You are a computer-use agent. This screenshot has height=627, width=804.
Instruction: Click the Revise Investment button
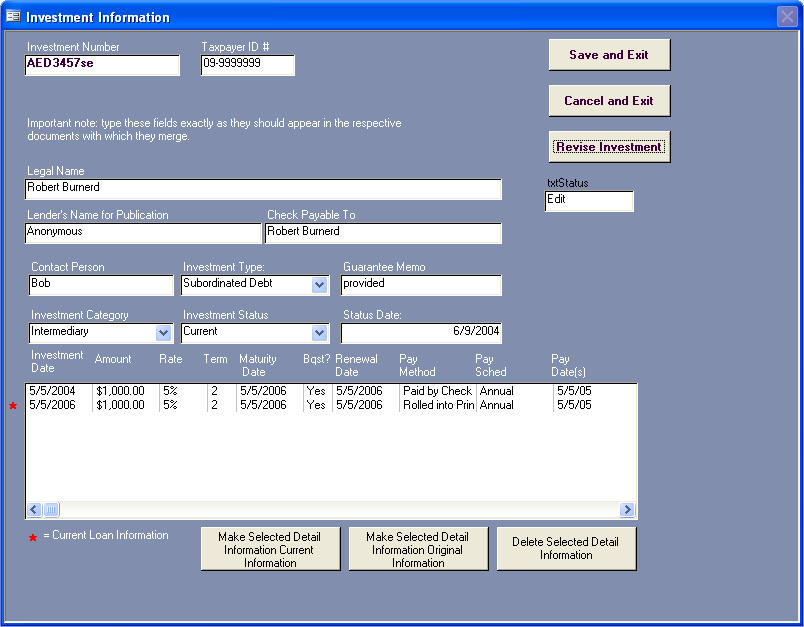coord(609,147)
